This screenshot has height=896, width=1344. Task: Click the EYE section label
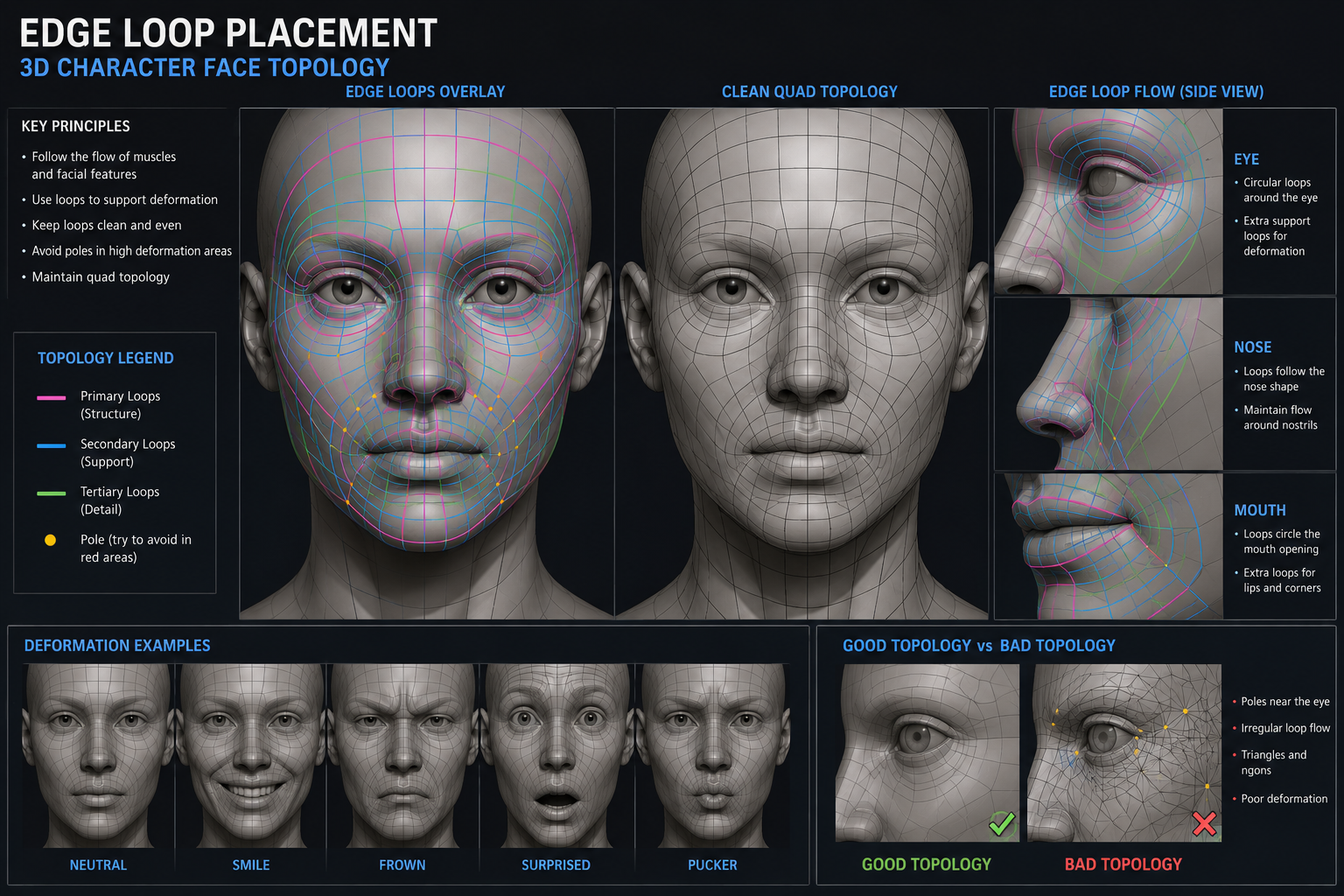[1247, 159]
